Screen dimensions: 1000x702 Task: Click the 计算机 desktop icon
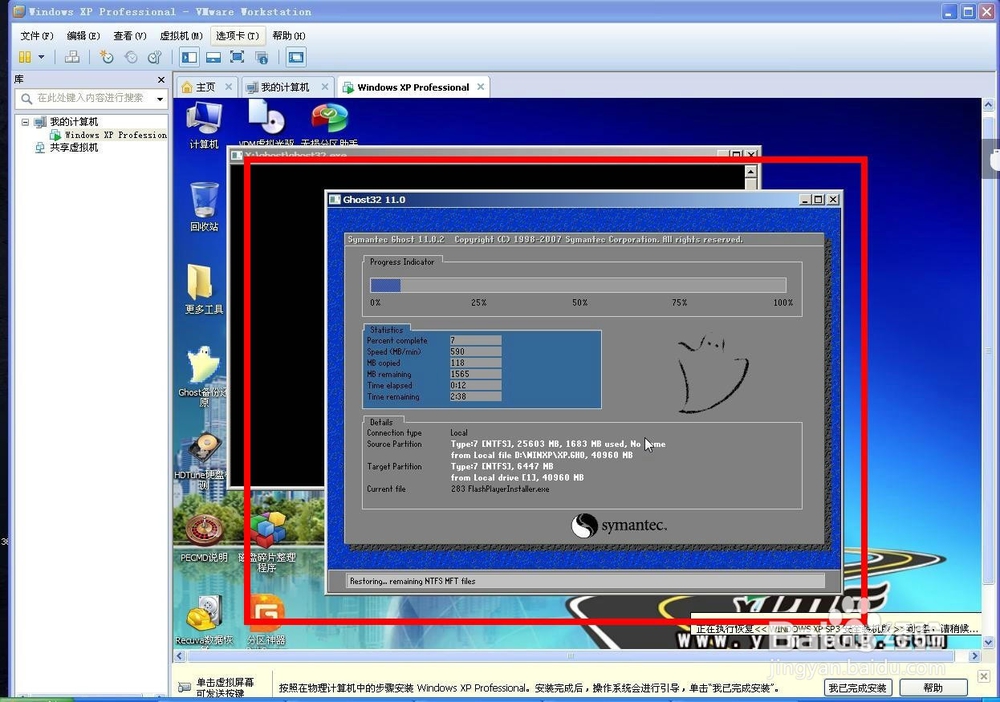click(204, 126)
